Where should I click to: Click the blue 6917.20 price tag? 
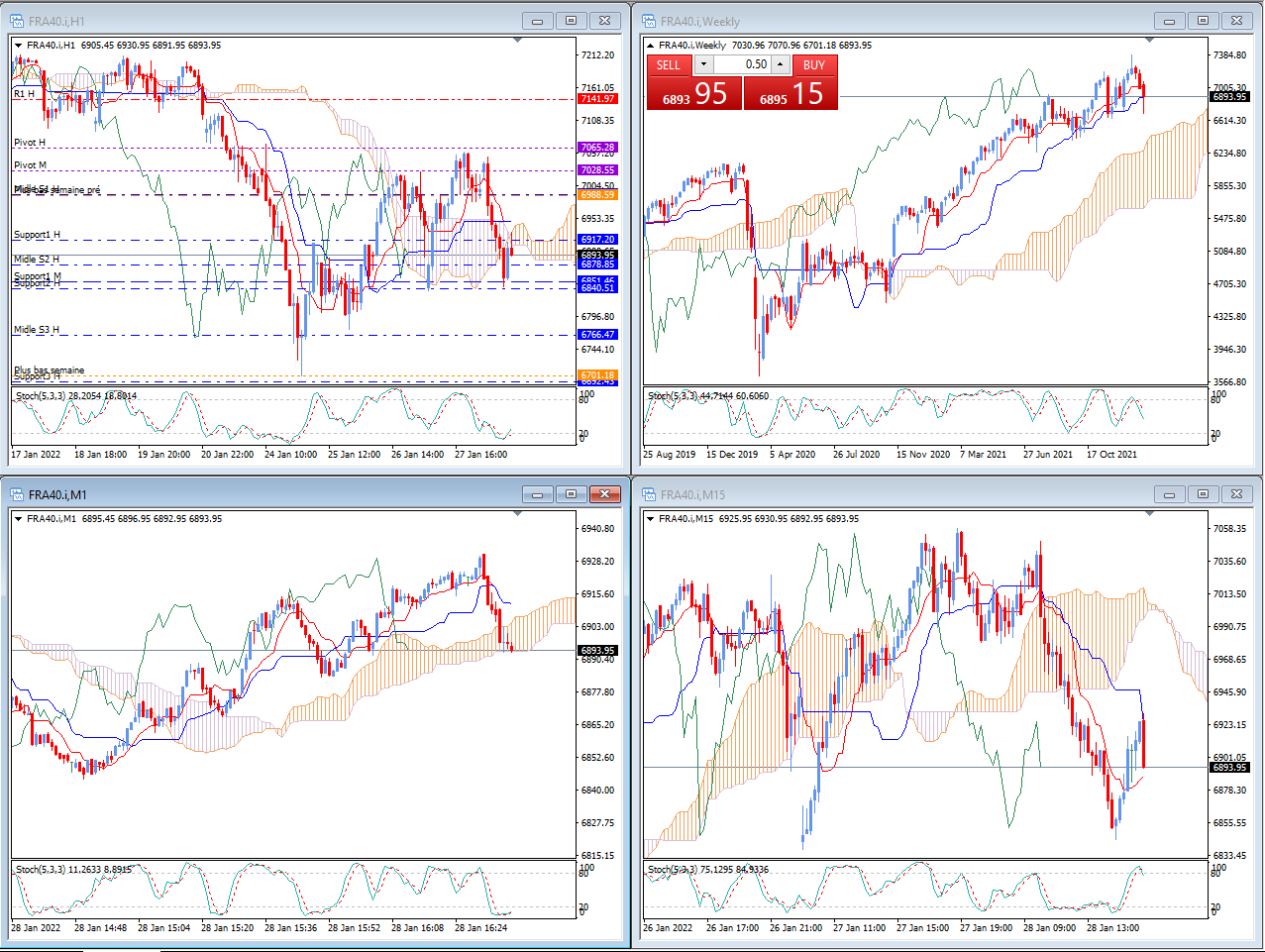coord(597,240)
